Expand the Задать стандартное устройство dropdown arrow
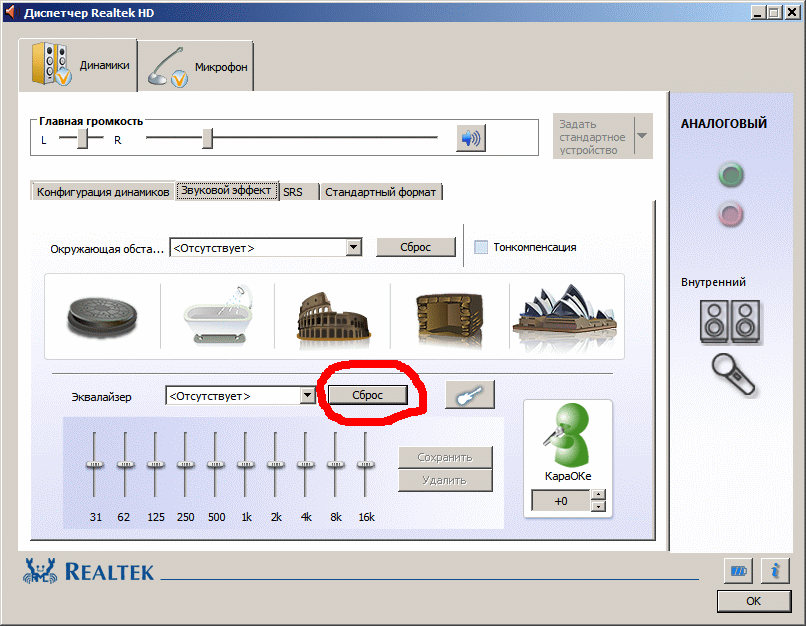 (x=642, y=136)
